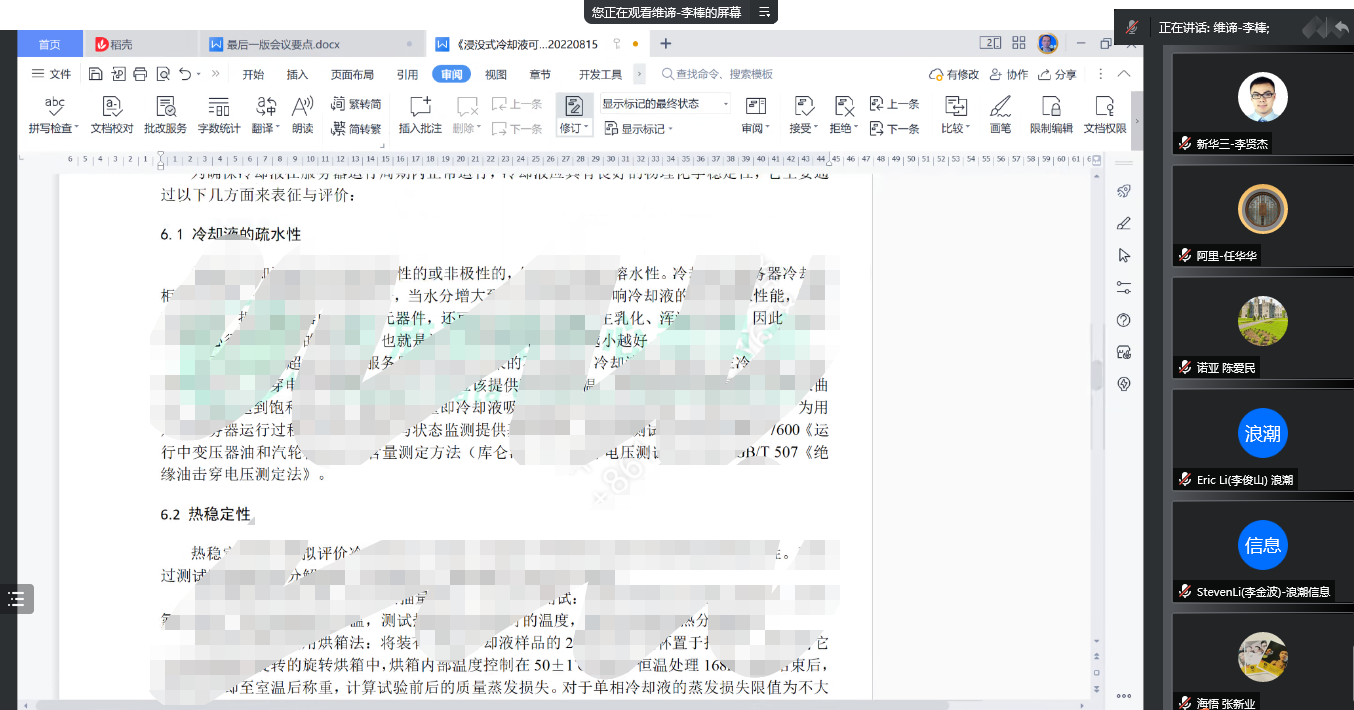The width and height of the screenshot is (1354, 710).
Task: Open 文档权限 document permissions
Action: [x=1105, y=115]
